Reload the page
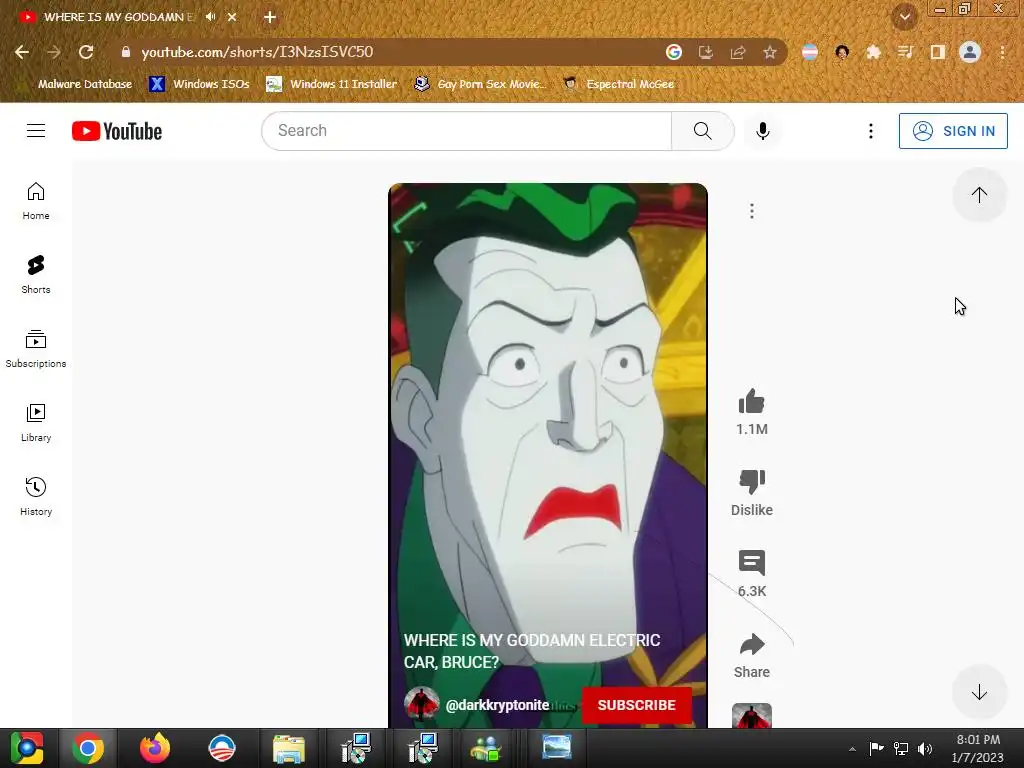The height and width of the screenshot is (768, 1024). (x=86, y=52)
